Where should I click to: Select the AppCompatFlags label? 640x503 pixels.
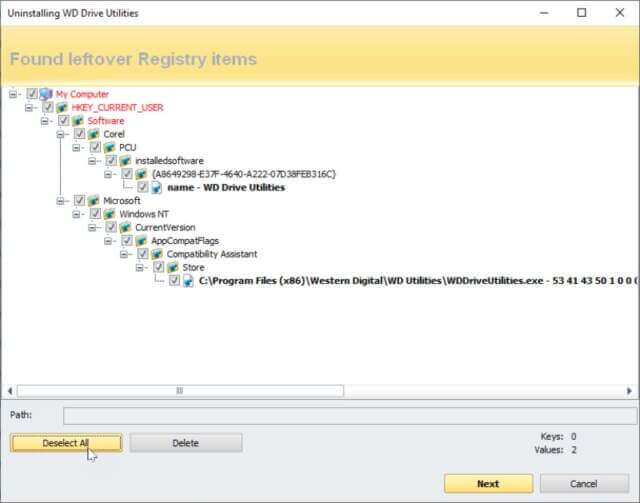[185, 241]
